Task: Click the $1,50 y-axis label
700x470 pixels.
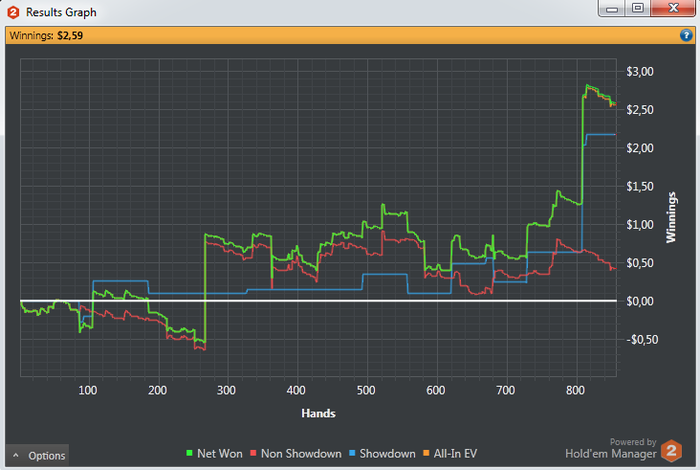Action: click(x=639, y=186)
